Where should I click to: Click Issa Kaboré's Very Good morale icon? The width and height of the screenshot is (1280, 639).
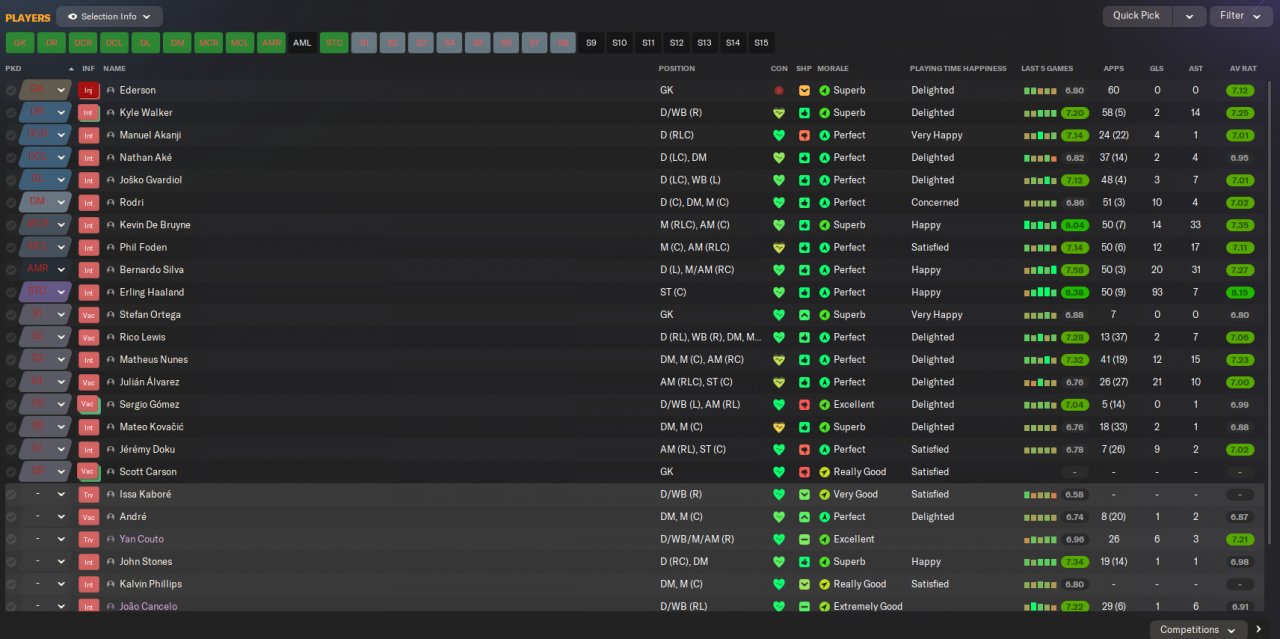[x=825, y=495]
